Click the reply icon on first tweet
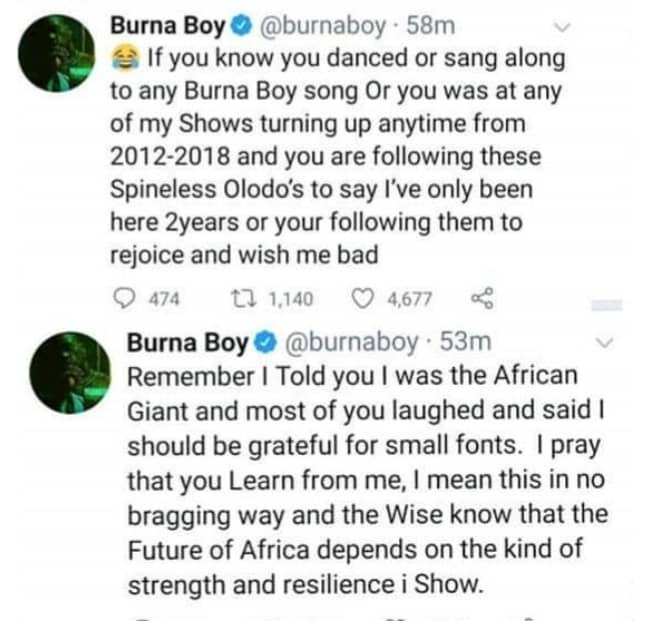The height and width of the screenshot is (636, 648). (x=124, y=298)
